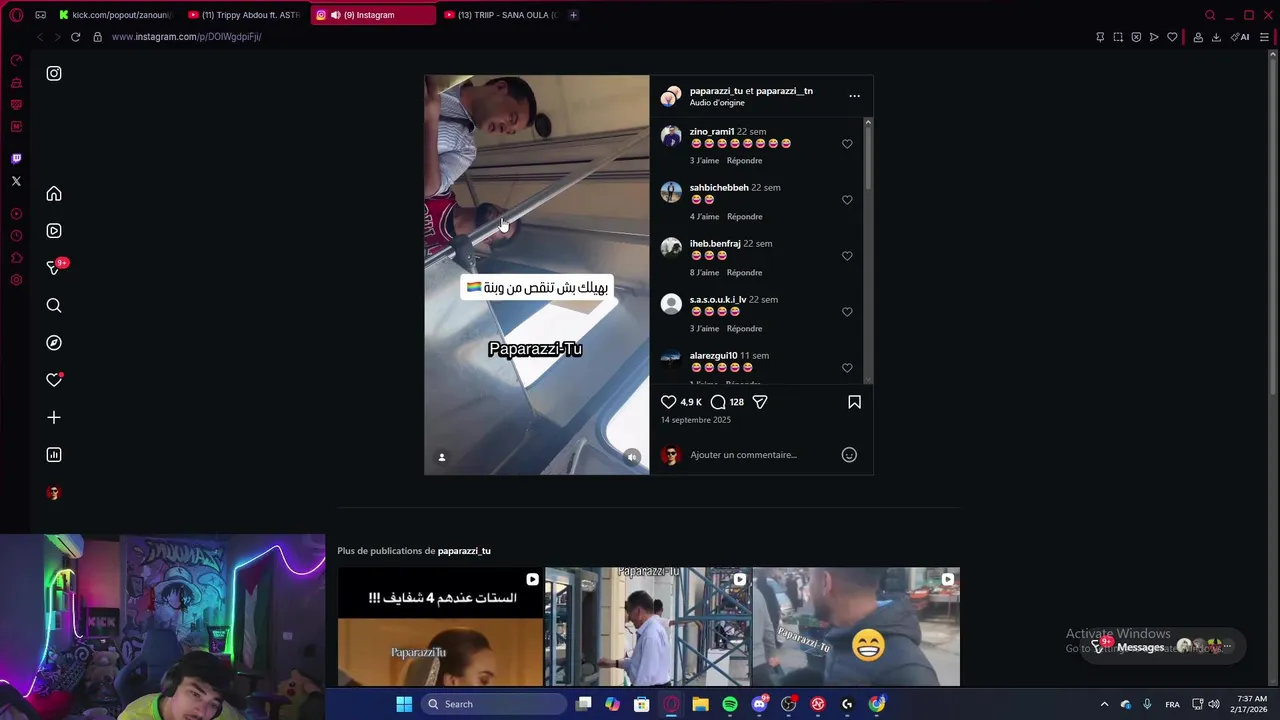Open notifications heart in Instagram sidebar
This screenshot has width=1280, height=720.
click(x=54, y=380)
